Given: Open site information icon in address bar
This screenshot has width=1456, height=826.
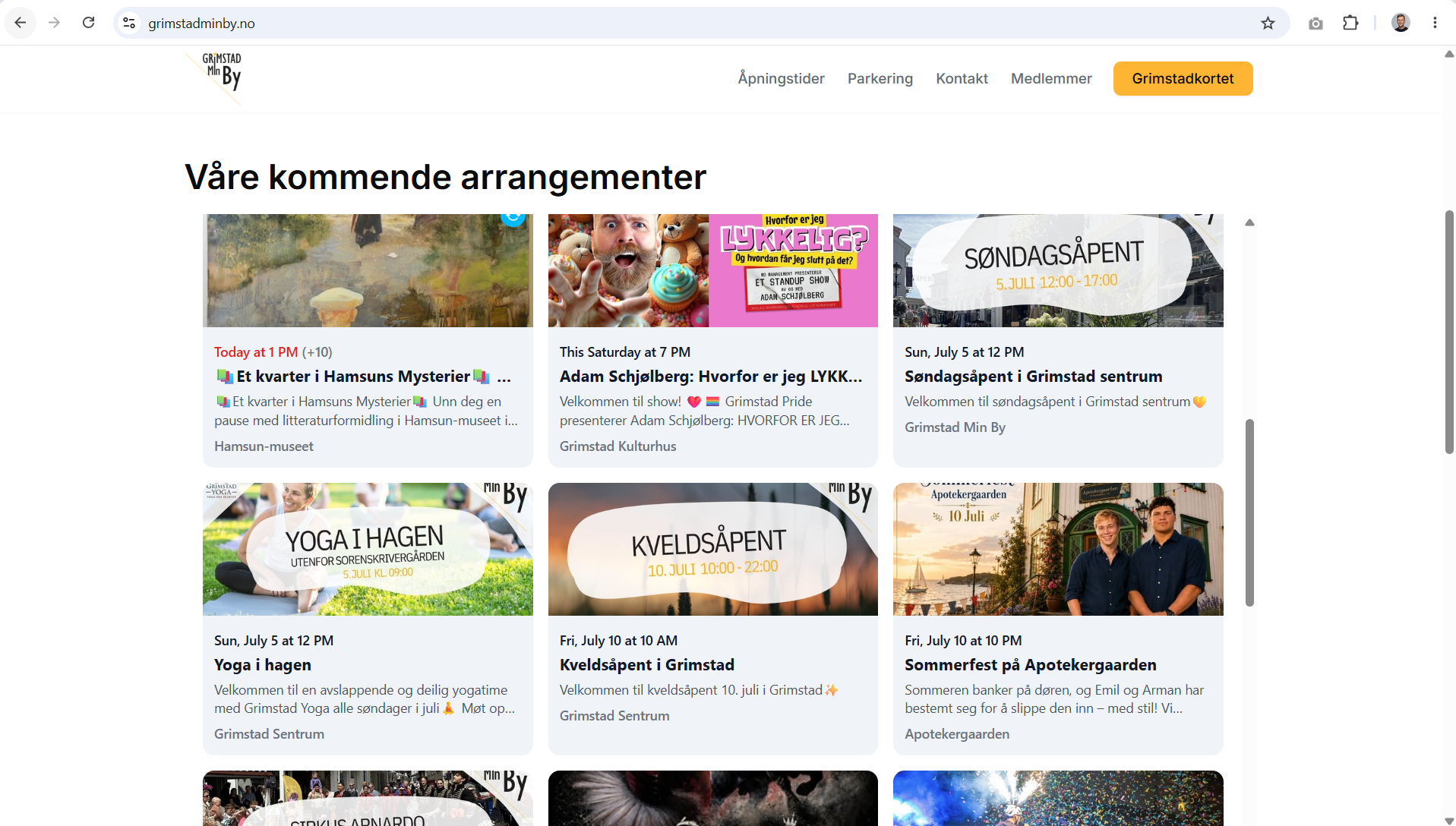Looking at the screenshot, I should tap(130, 23).
